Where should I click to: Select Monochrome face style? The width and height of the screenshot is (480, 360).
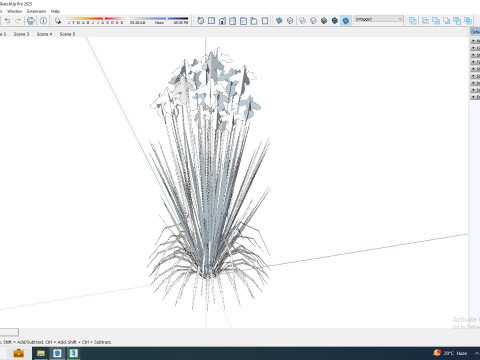(x=346, y=21)
